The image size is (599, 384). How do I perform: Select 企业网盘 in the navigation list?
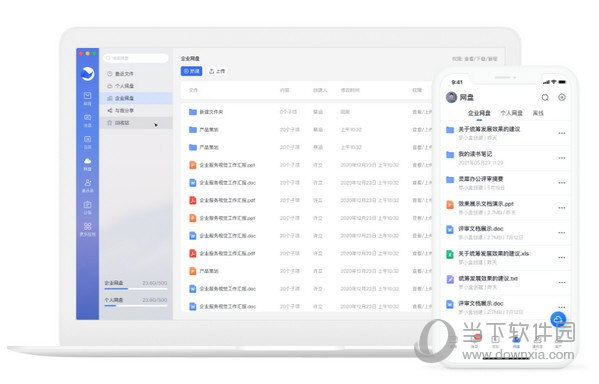[136, 98]
